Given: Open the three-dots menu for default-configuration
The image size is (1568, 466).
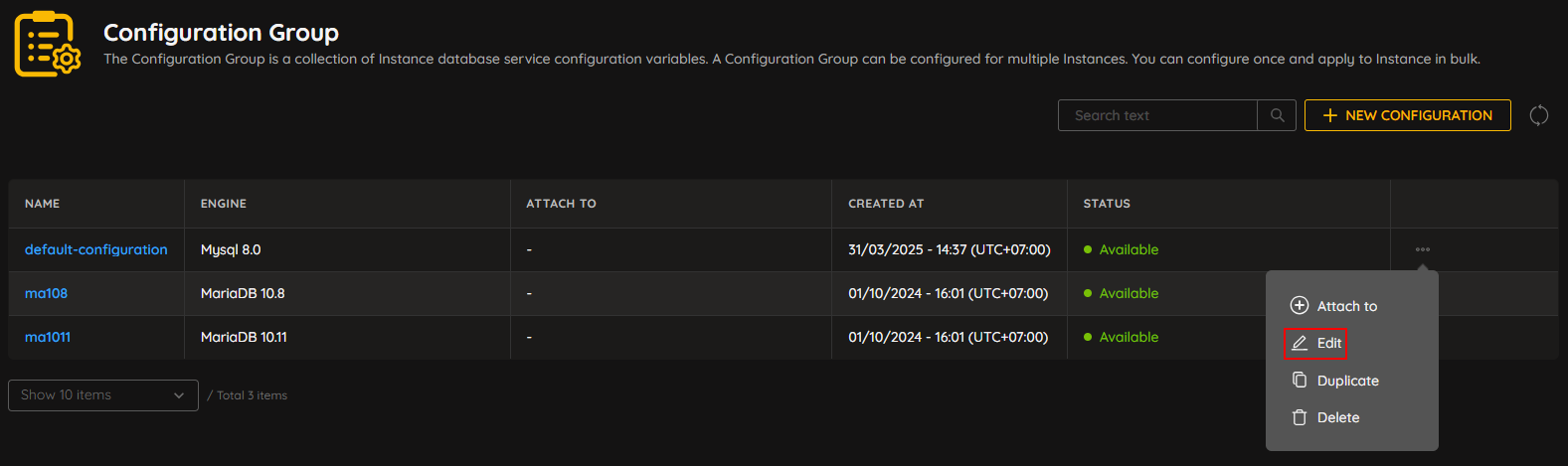Looking at the screenshot, I should tap(1422, 249).
